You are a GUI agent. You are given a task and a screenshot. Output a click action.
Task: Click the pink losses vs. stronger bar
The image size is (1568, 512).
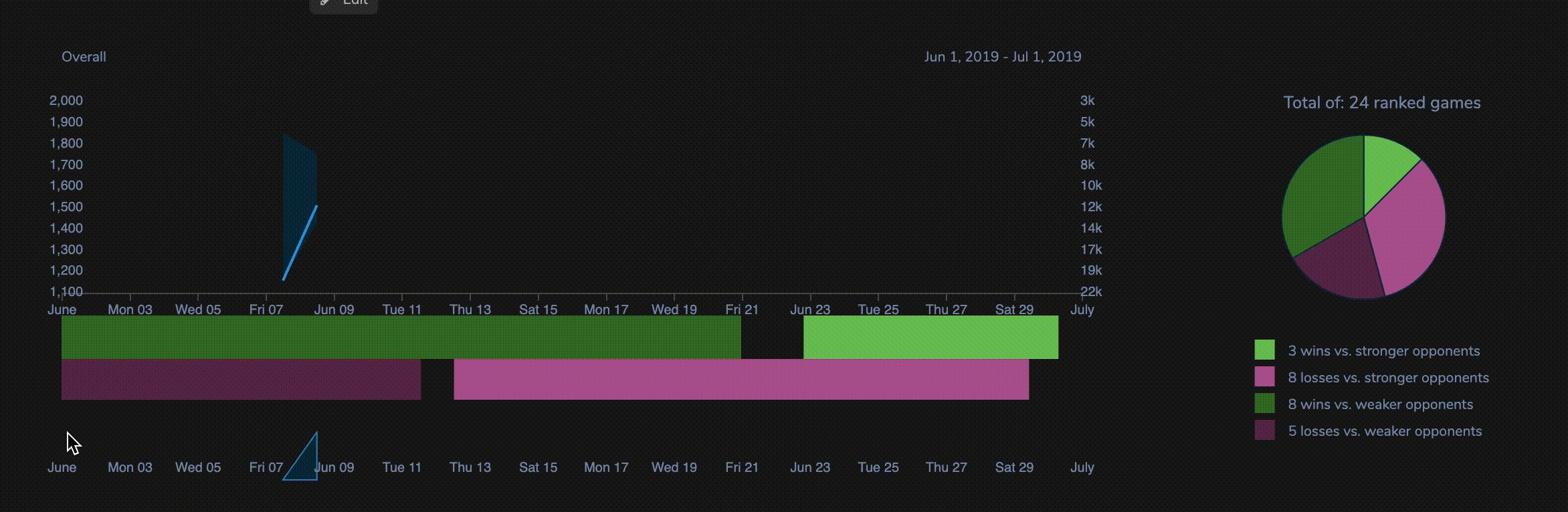coord(741,379)
